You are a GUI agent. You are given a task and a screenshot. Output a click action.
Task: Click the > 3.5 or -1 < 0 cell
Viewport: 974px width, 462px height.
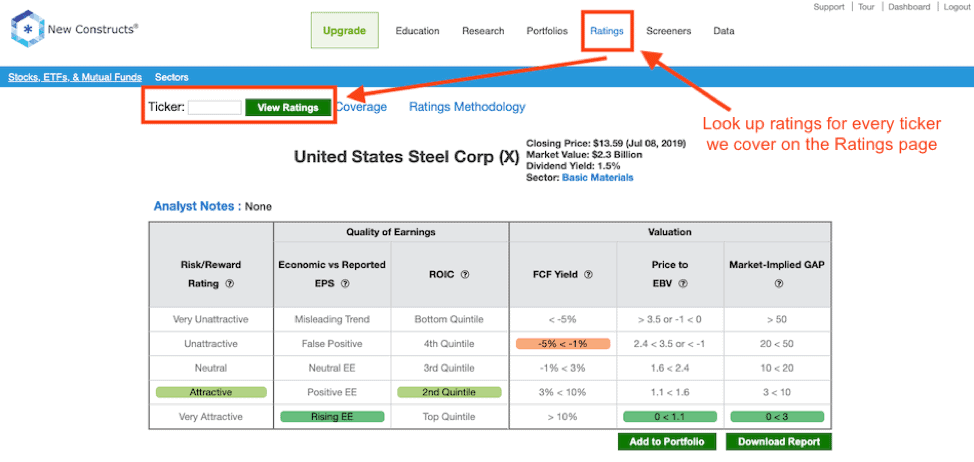670,319
